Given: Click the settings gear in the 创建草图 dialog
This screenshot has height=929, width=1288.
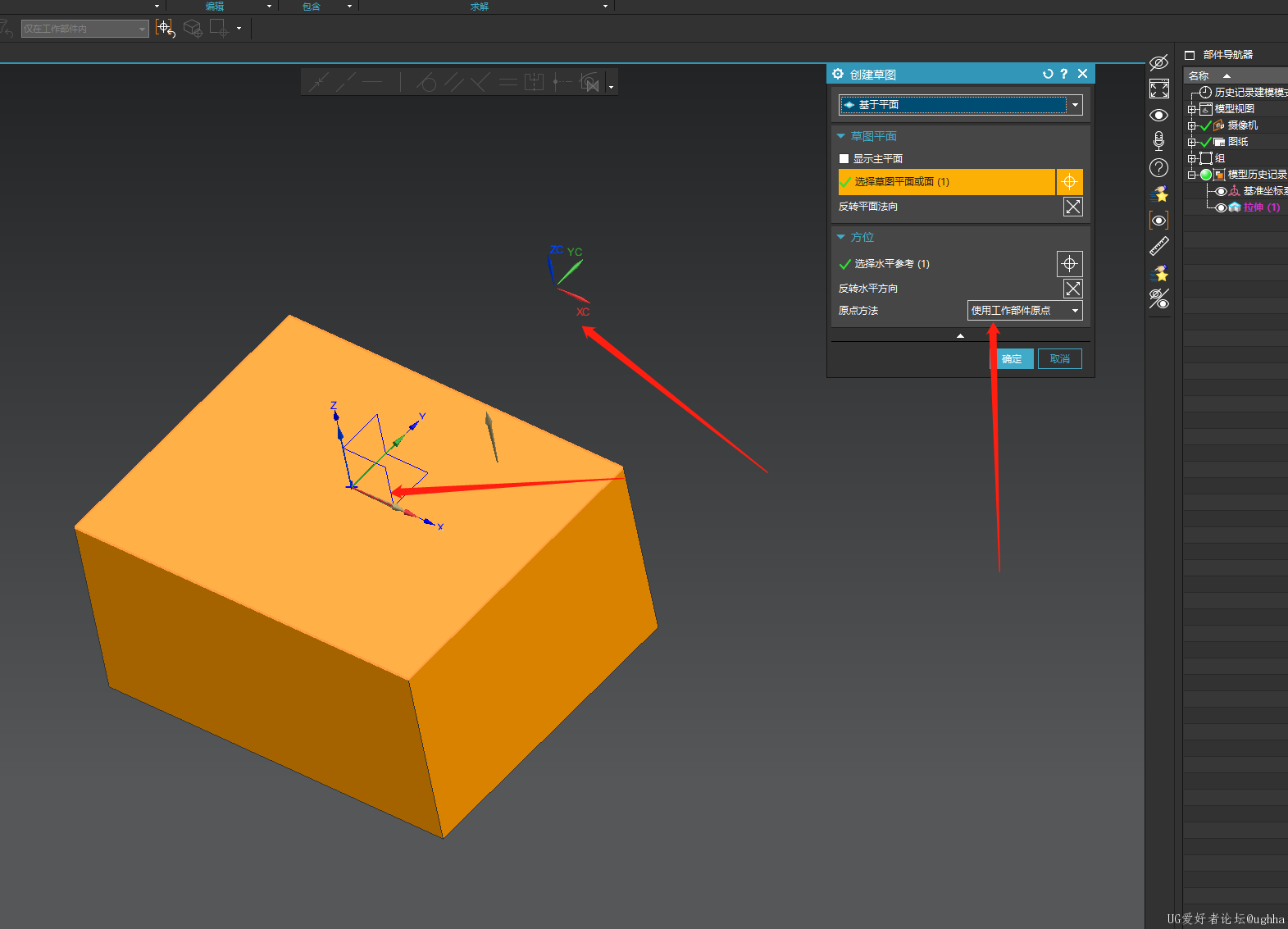Looking at the screenshot, I should (838, 74).
